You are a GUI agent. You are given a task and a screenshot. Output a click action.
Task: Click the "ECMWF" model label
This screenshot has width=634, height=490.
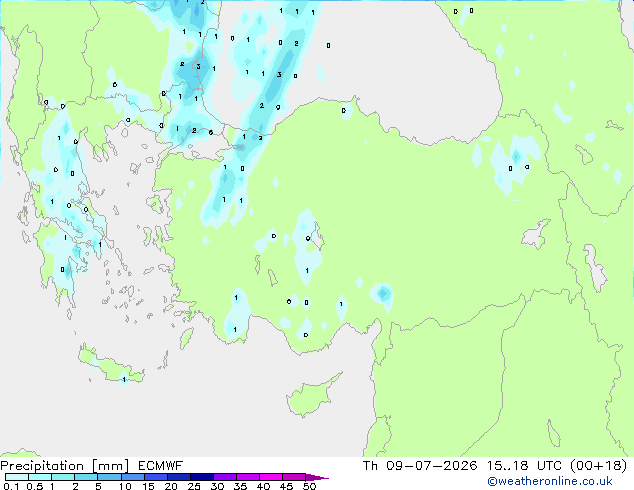tap(161, 466)
